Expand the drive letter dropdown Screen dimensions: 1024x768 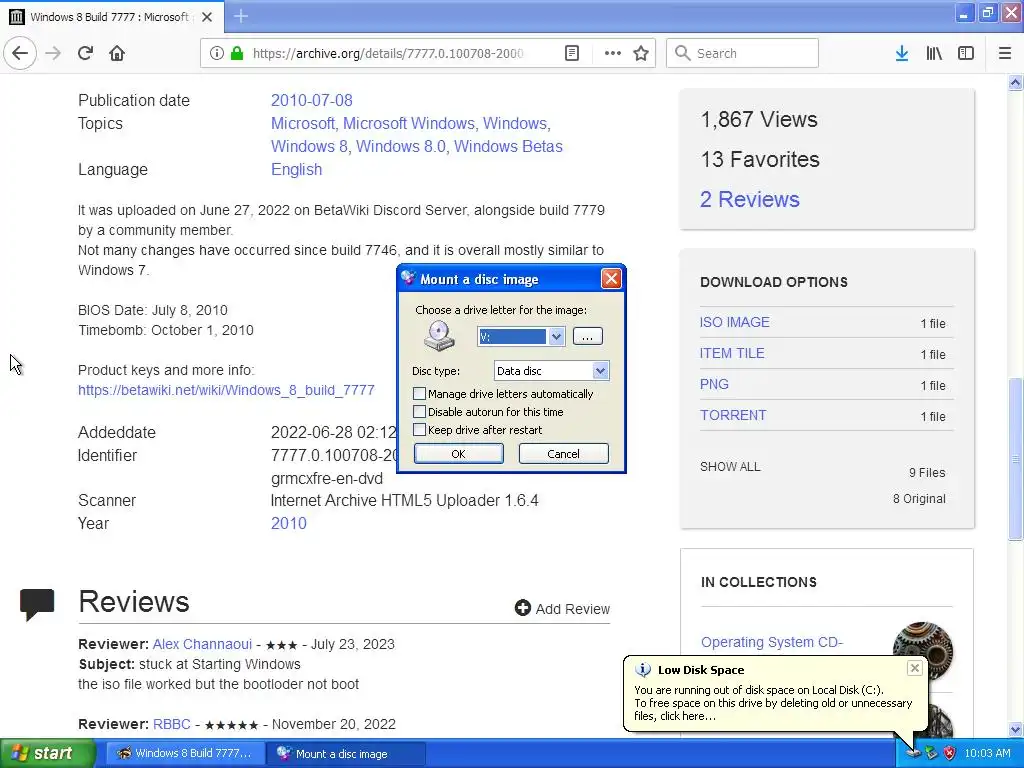click(x=556, y=336)
